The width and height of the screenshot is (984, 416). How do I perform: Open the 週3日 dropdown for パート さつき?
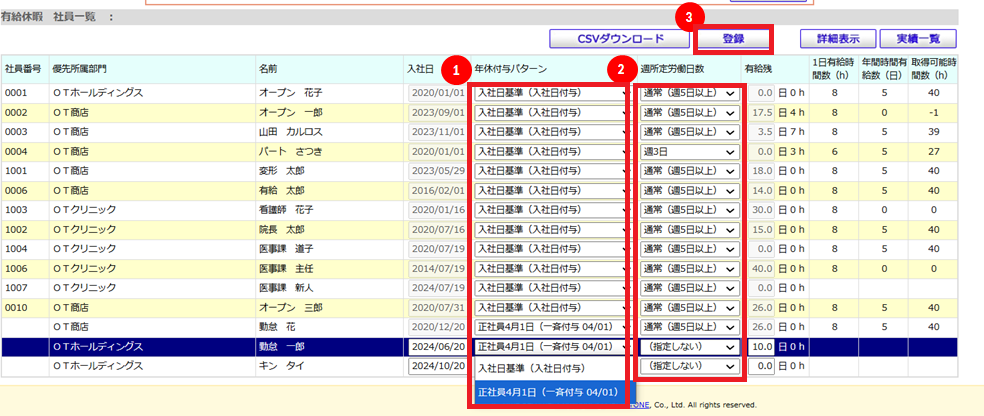pos(690,151)
